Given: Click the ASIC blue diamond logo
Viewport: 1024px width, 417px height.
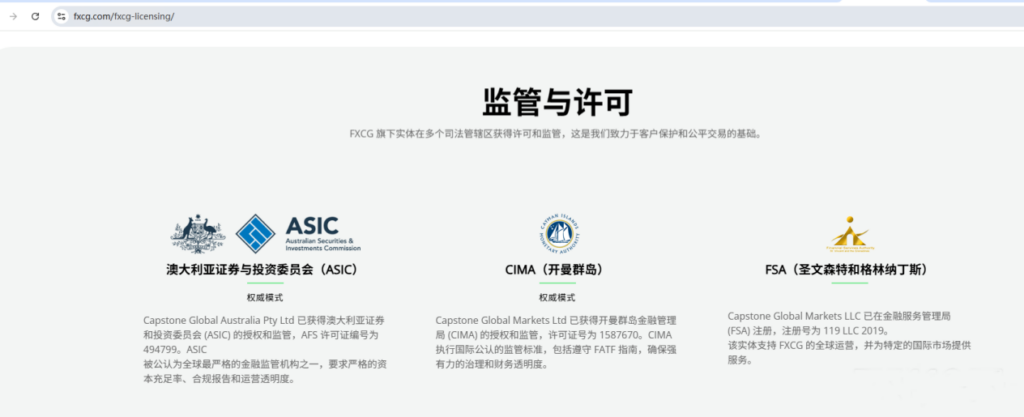Looking at the screenshot, I should point(255,234).
